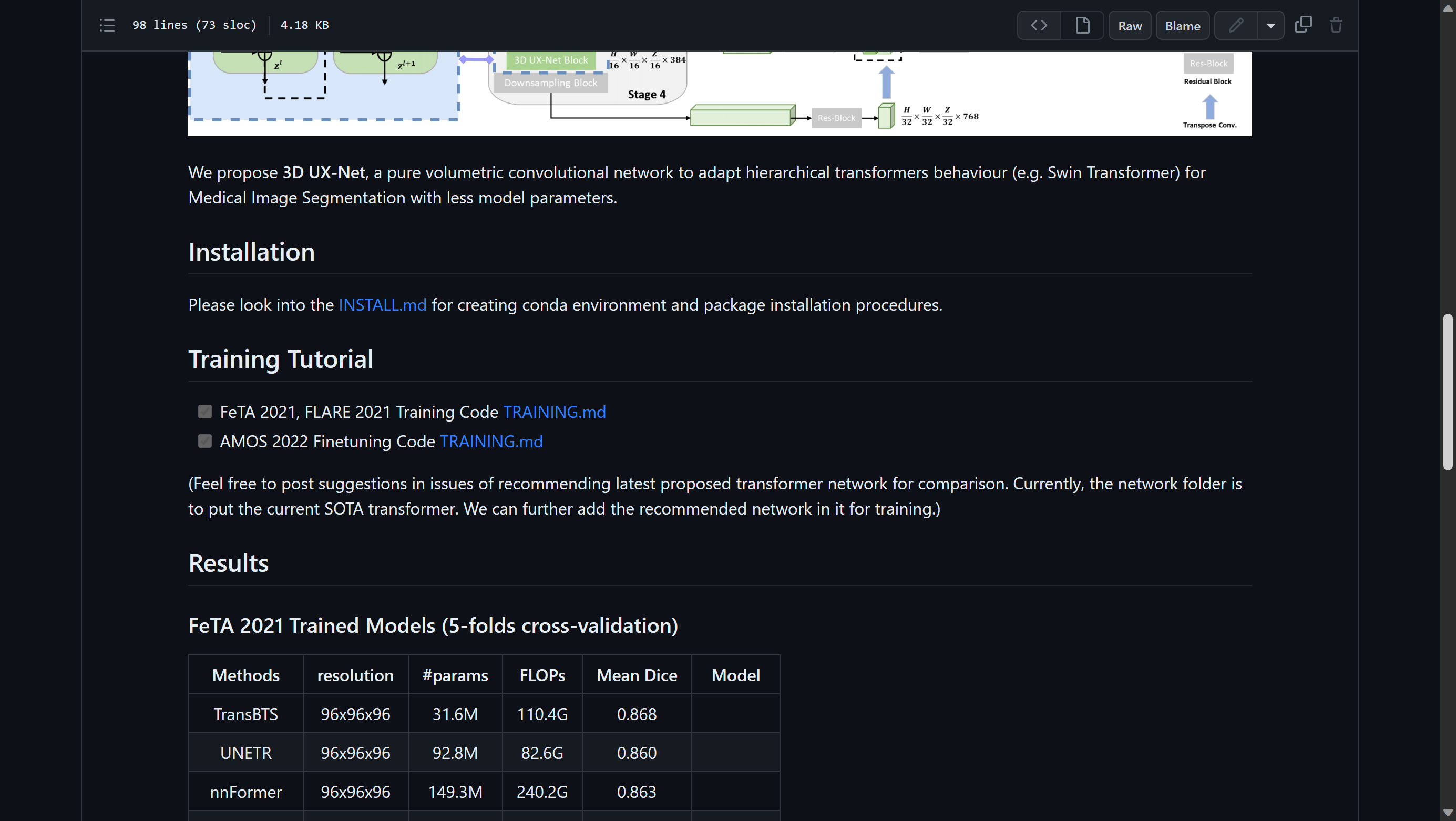Open the table of contents outline icon

[x=107, y=25]
